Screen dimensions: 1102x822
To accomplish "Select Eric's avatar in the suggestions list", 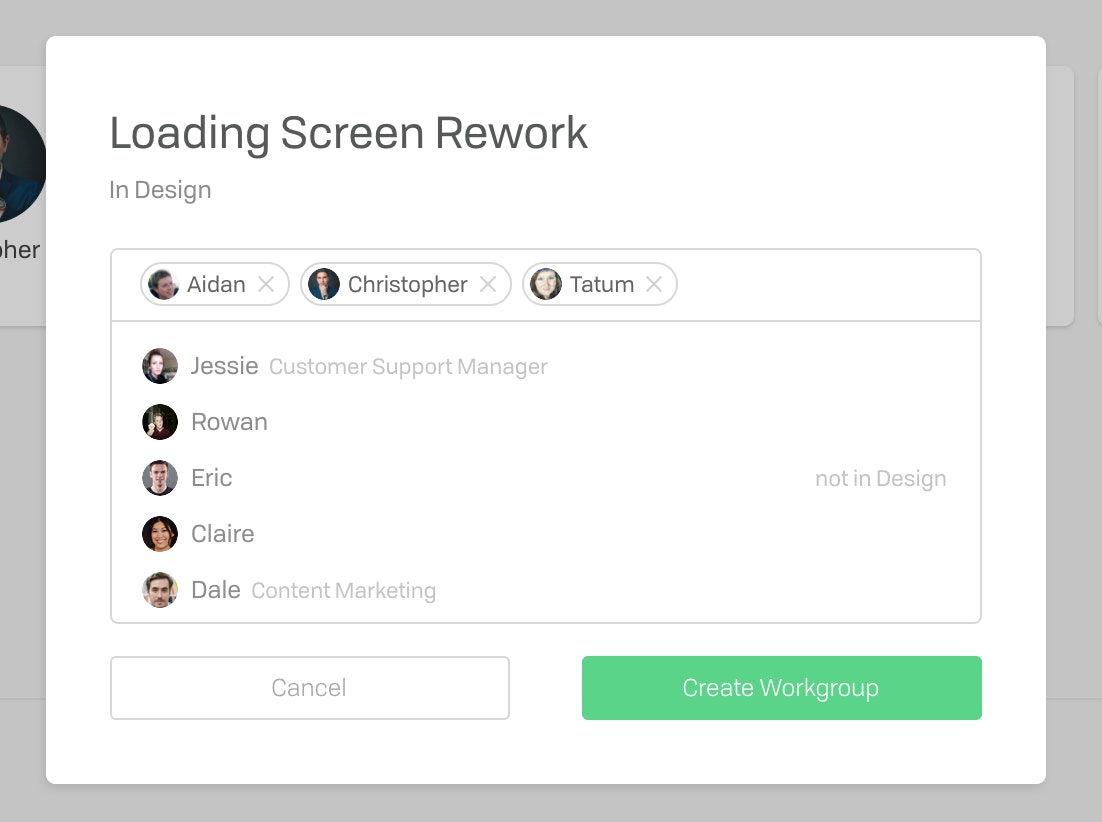I will (160, 478).
